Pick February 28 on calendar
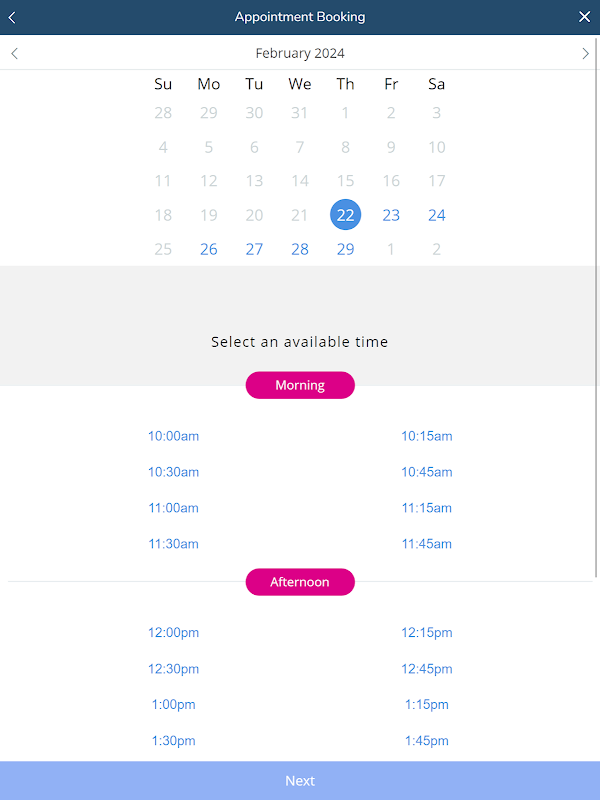This screenshot has width=600, height=800. point(300,249)
